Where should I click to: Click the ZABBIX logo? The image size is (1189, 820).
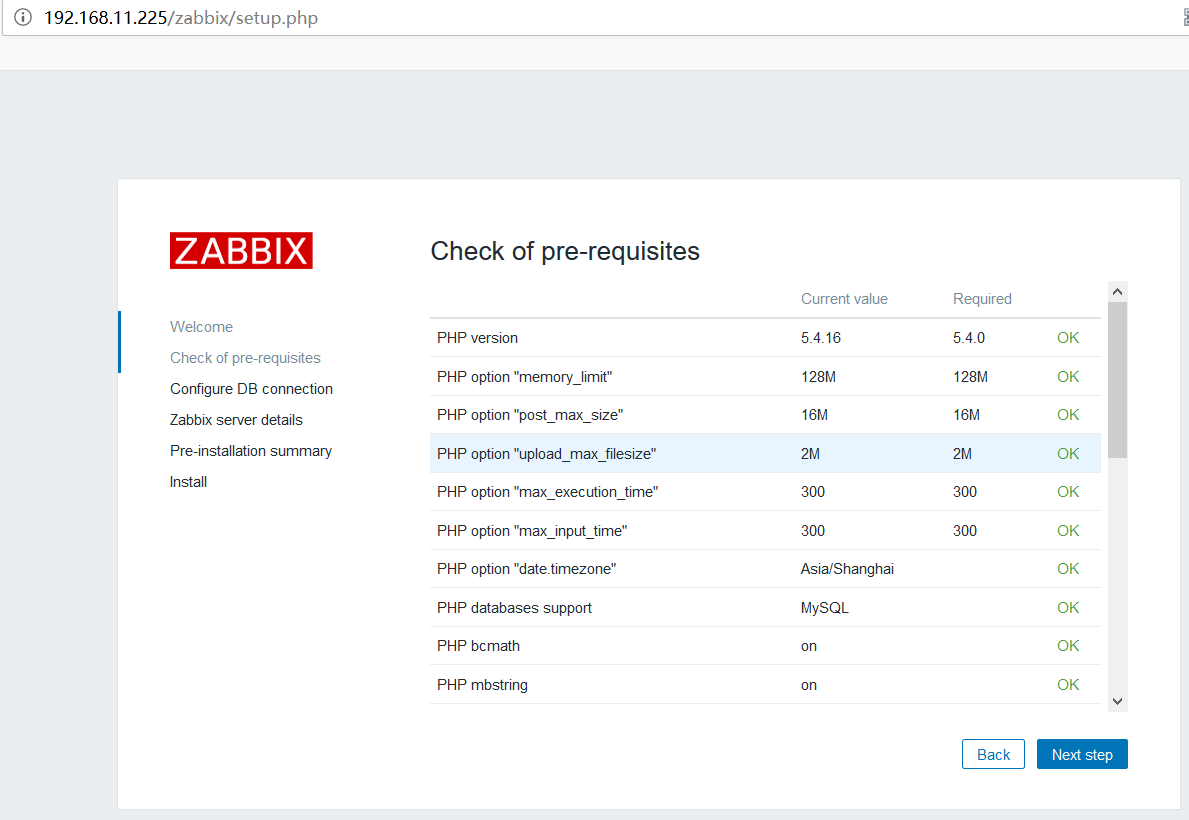tap(241, 251)
